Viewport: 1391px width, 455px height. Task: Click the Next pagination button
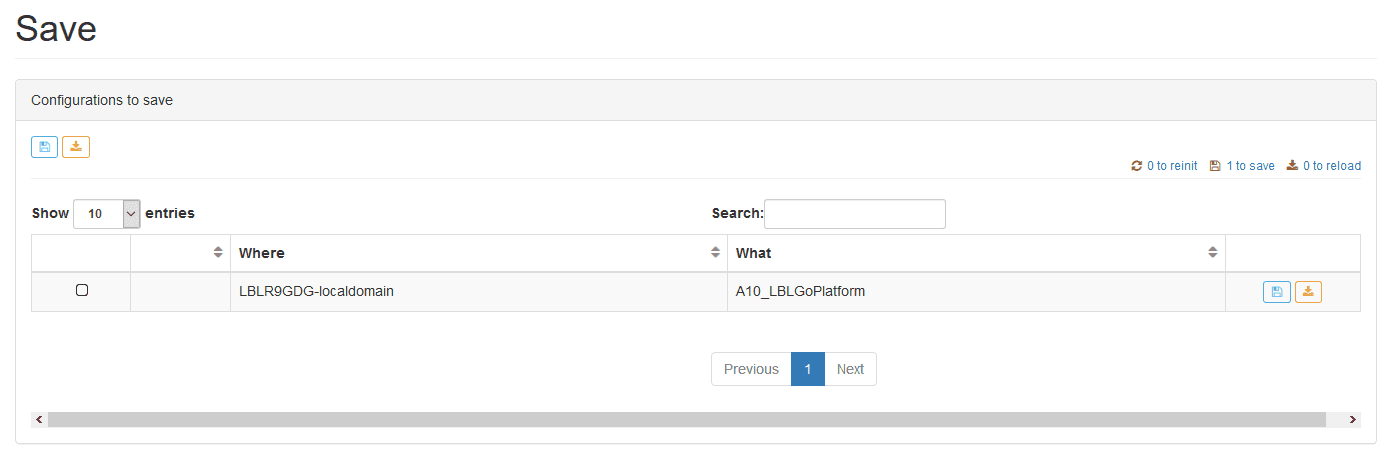tap(850, 369)
